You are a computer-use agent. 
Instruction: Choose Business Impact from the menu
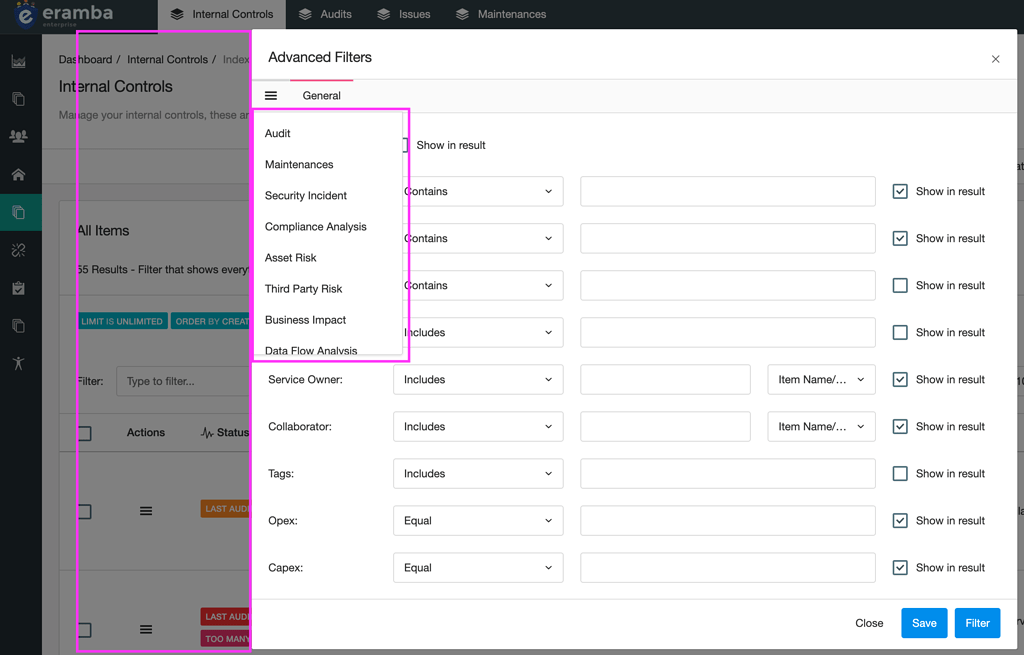point(306,320)
